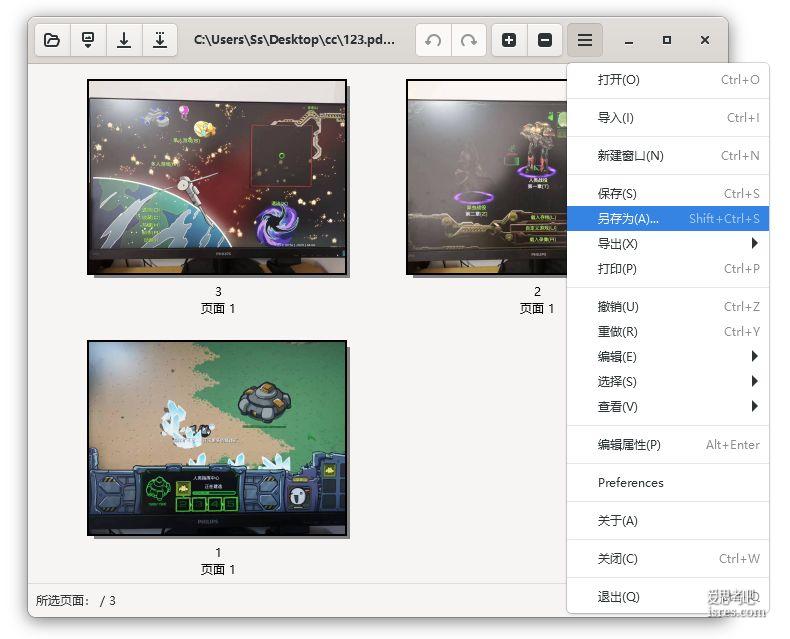790x639 pixels.
Task: Click the undo curved arrow icon
Action: click(x=433, y=40)
